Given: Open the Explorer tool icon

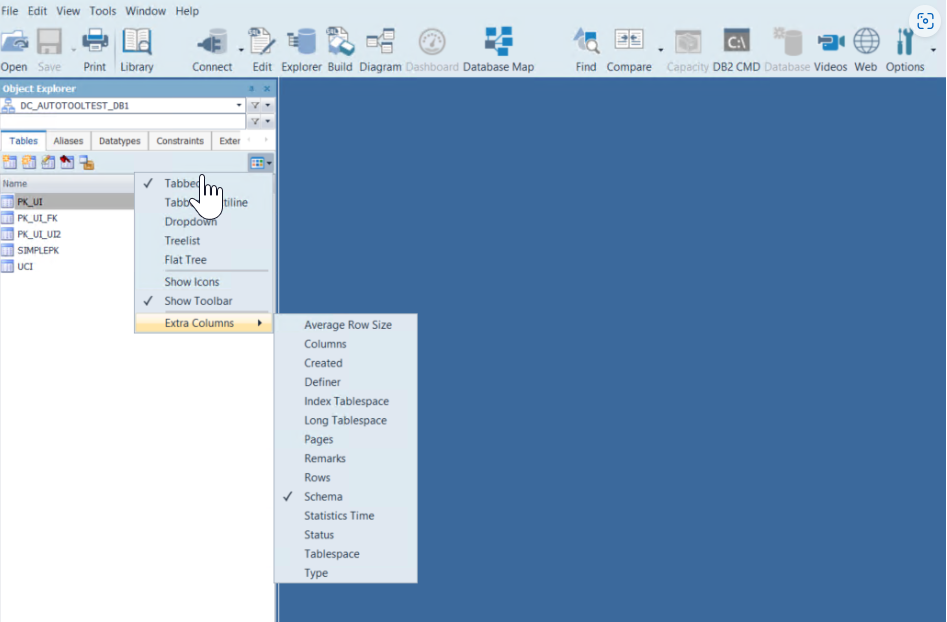Looking at the screenshot, I should (x=301, y=42).
